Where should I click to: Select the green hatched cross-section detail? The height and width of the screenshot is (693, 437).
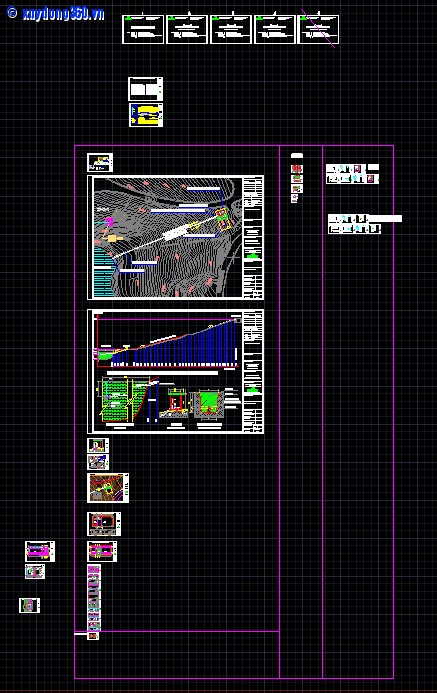(121, 401)
